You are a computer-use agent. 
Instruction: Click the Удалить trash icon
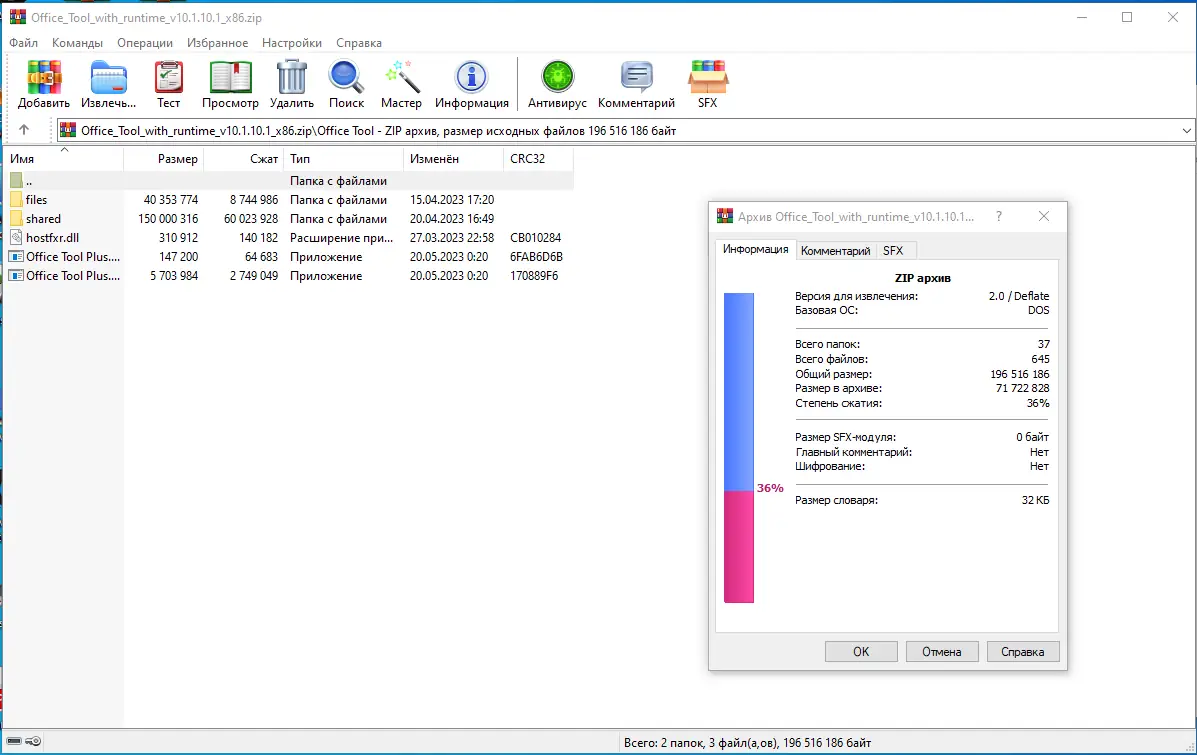pos(291,78)
